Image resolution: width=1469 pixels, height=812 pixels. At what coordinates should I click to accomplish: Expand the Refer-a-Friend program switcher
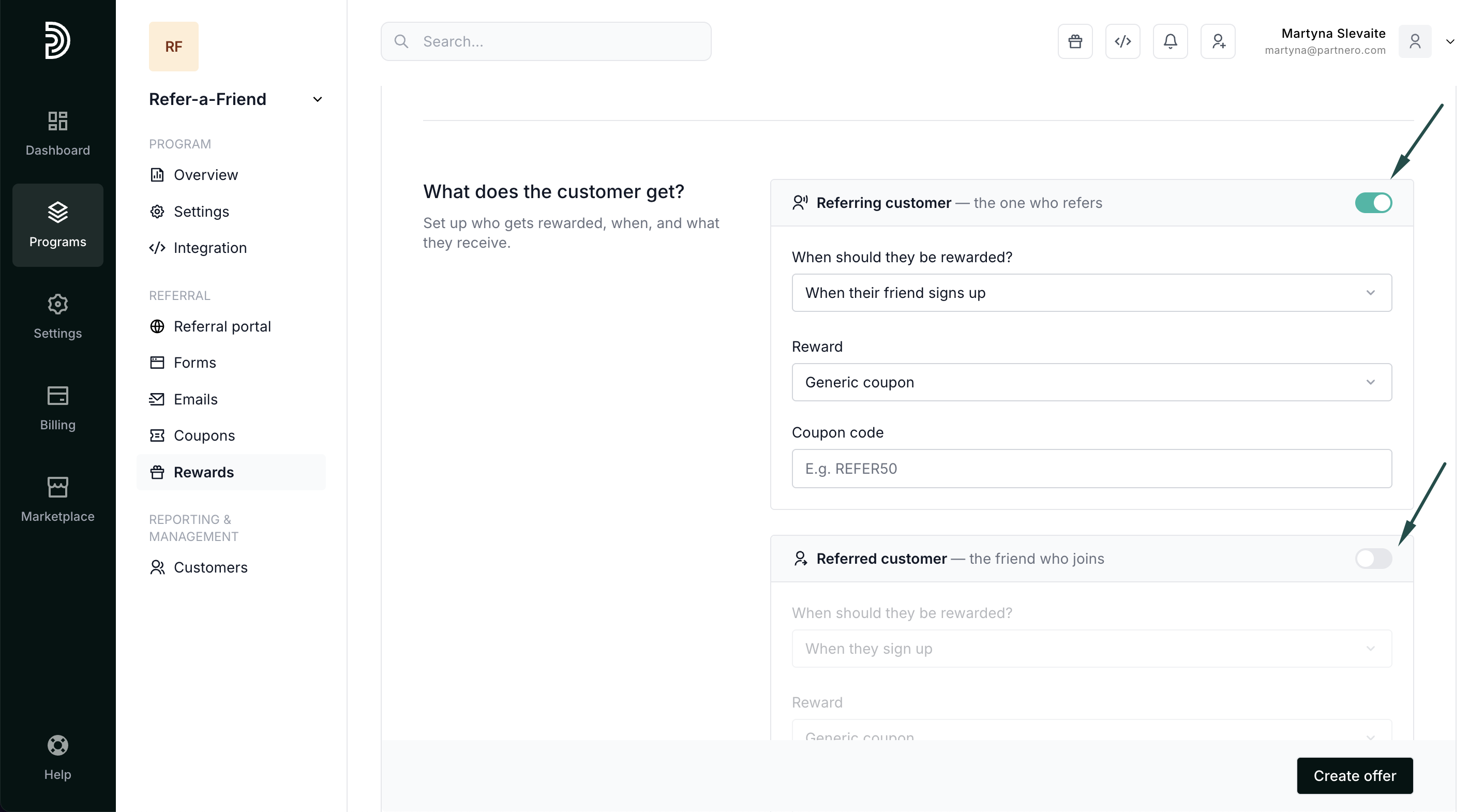pos(317,99)
